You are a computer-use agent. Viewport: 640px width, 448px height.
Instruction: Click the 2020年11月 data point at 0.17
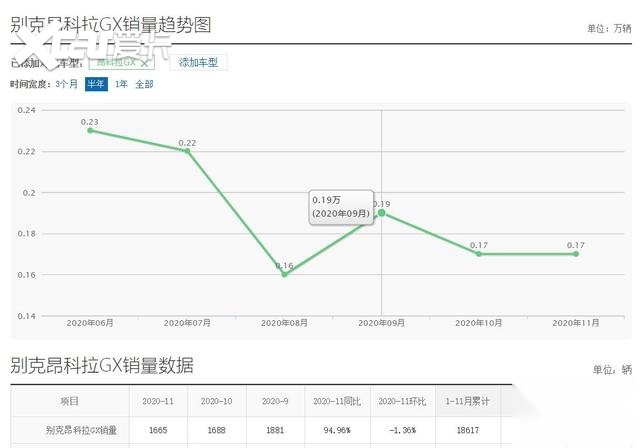point(575,254)
